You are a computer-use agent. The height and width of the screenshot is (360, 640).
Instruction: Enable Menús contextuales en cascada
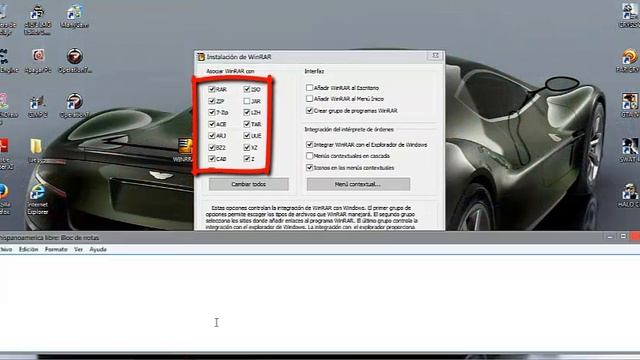(309, 156)
